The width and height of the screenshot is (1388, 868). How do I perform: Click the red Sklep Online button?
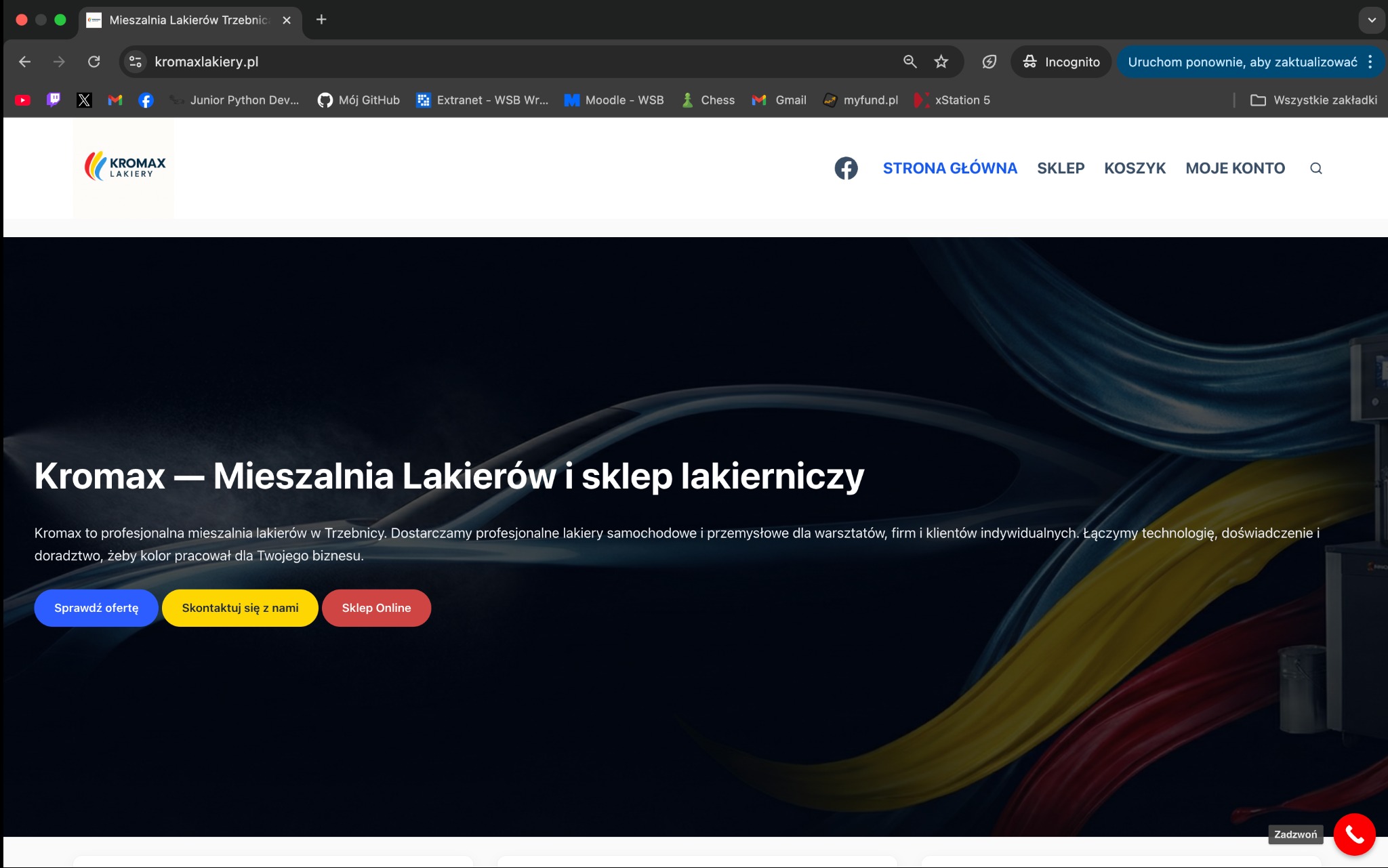click(x=376, y=608)
